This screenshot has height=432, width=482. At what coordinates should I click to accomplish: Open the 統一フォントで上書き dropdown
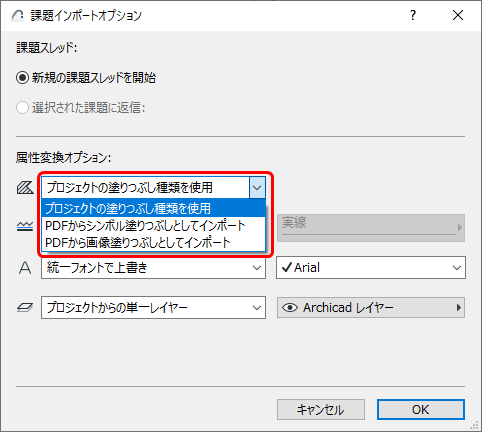click(153, 268)
